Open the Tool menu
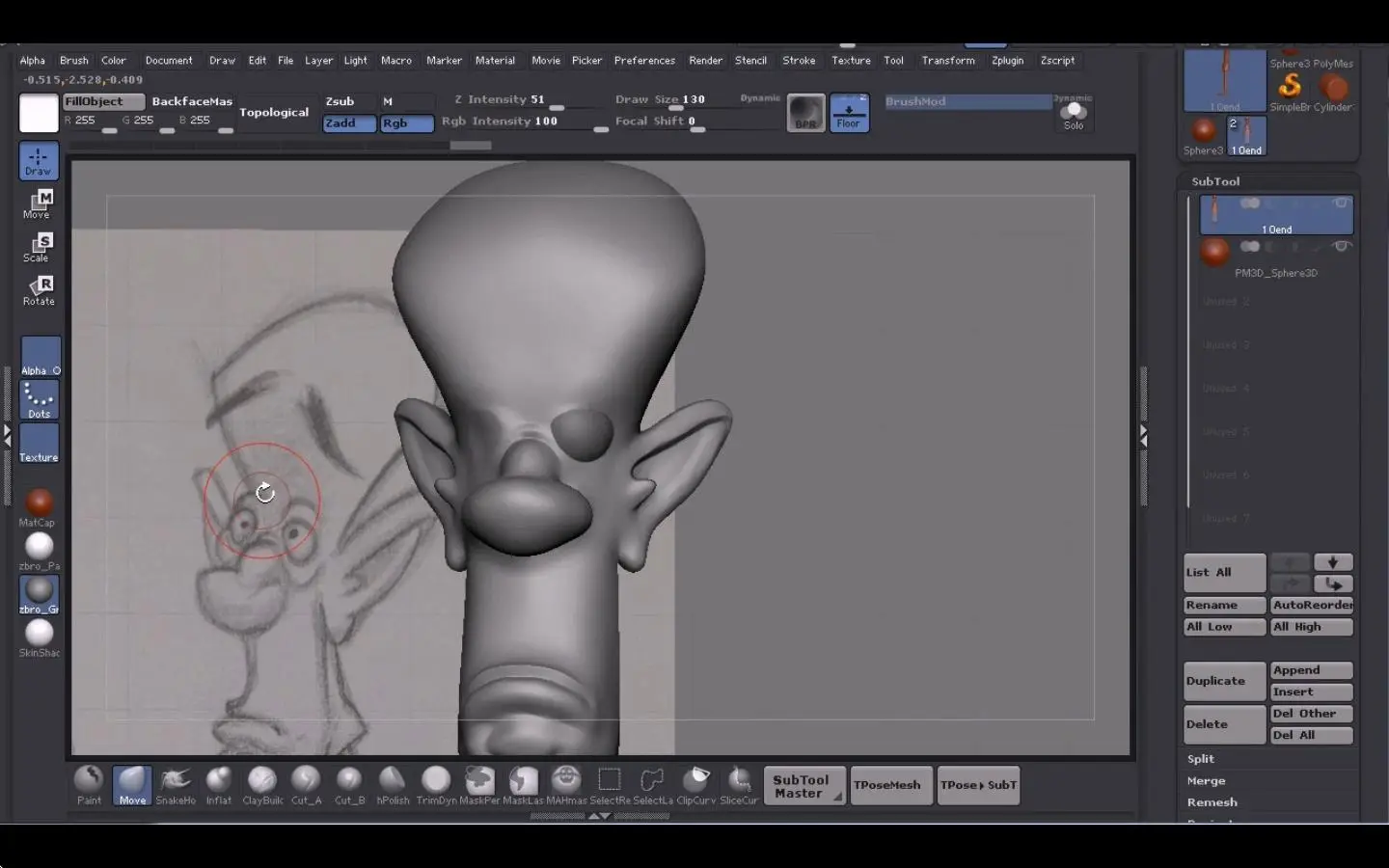1389x868 pixels. 893,60
